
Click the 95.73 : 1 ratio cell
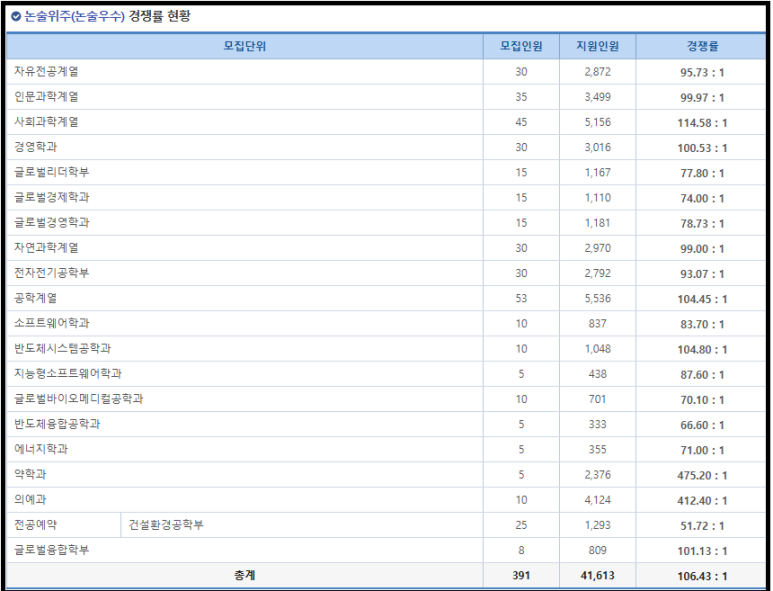tap(702, 72)
